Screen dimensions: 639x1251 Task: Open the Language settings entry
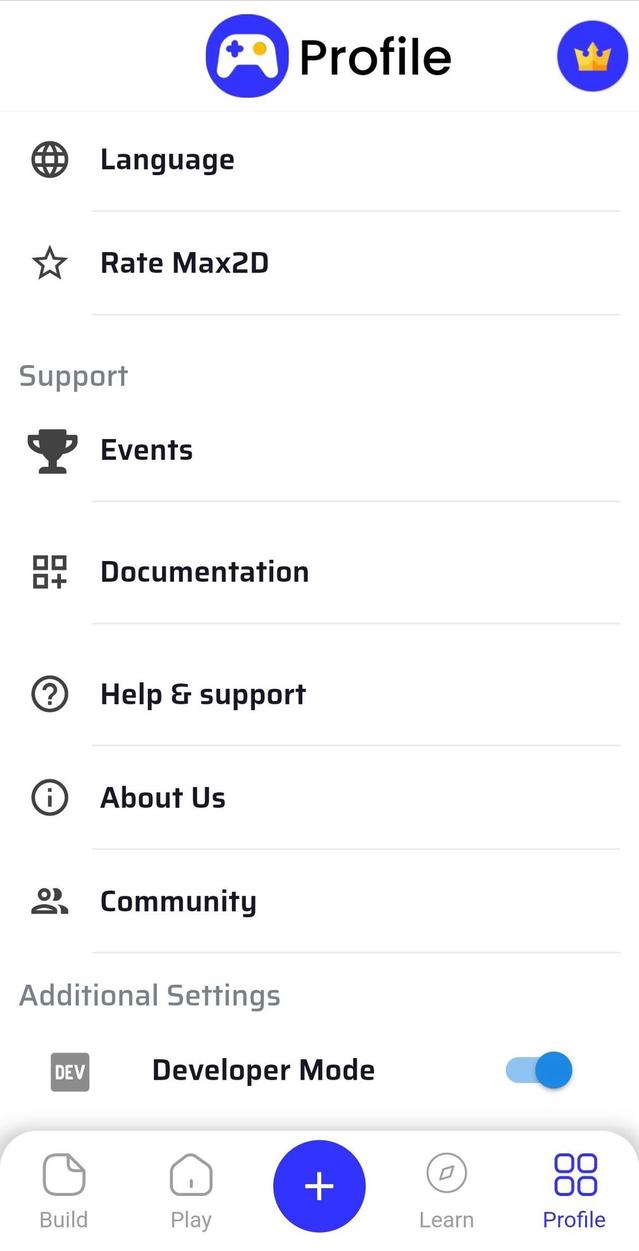pyautogui.click(x=167, y=160)
